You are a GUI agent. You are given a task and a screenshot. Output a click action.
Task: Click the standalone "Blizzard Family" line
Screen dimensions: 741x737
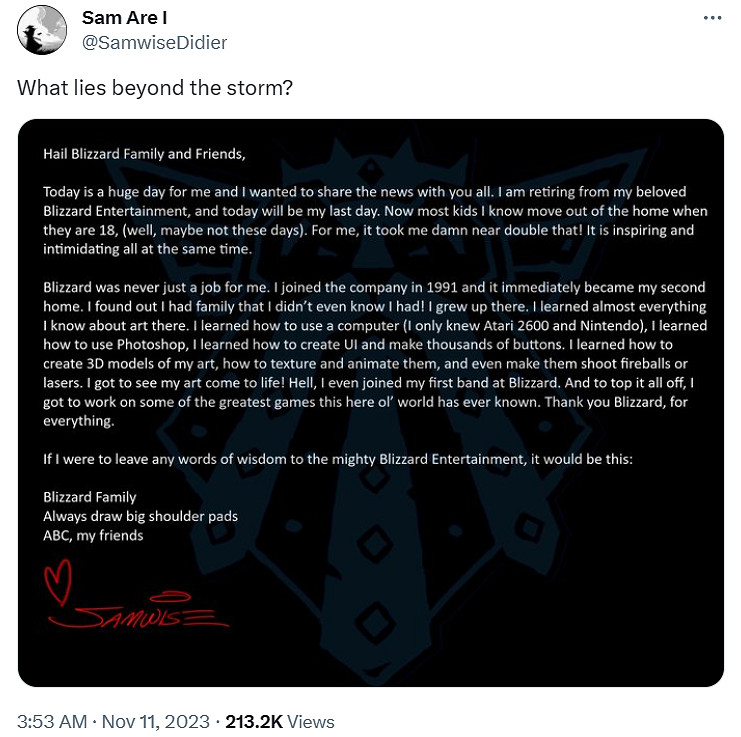90,497
